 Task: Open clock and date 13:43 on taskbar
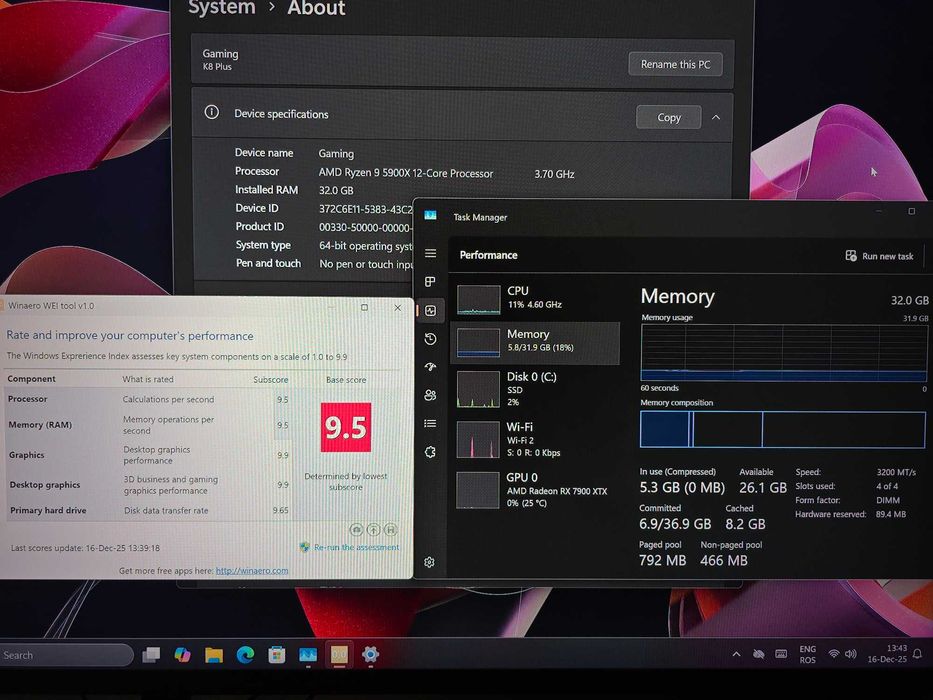(x=887, y=654)
